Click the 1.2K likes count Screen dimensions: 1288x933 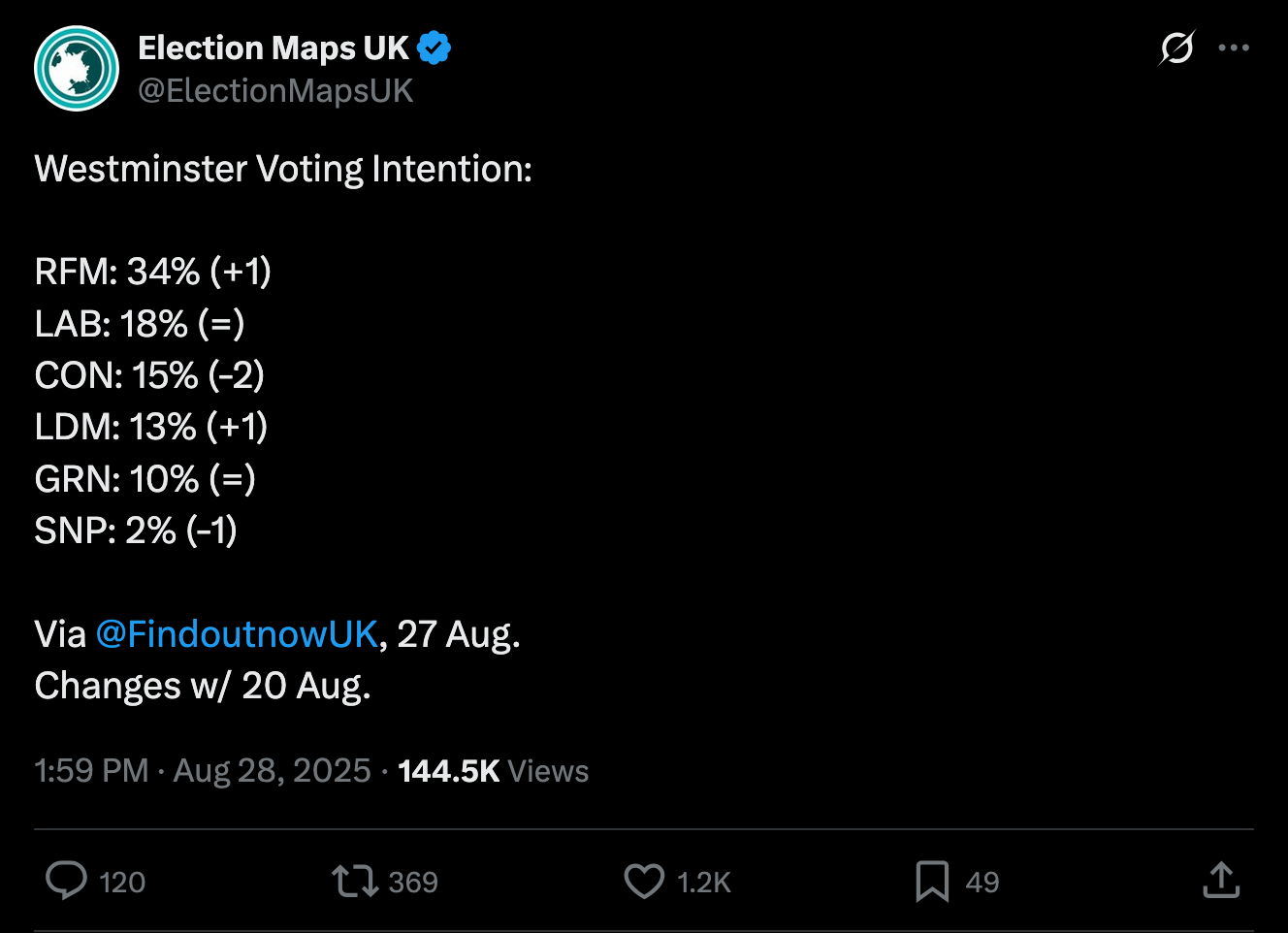pyautogui.click(x=704, y=883)
